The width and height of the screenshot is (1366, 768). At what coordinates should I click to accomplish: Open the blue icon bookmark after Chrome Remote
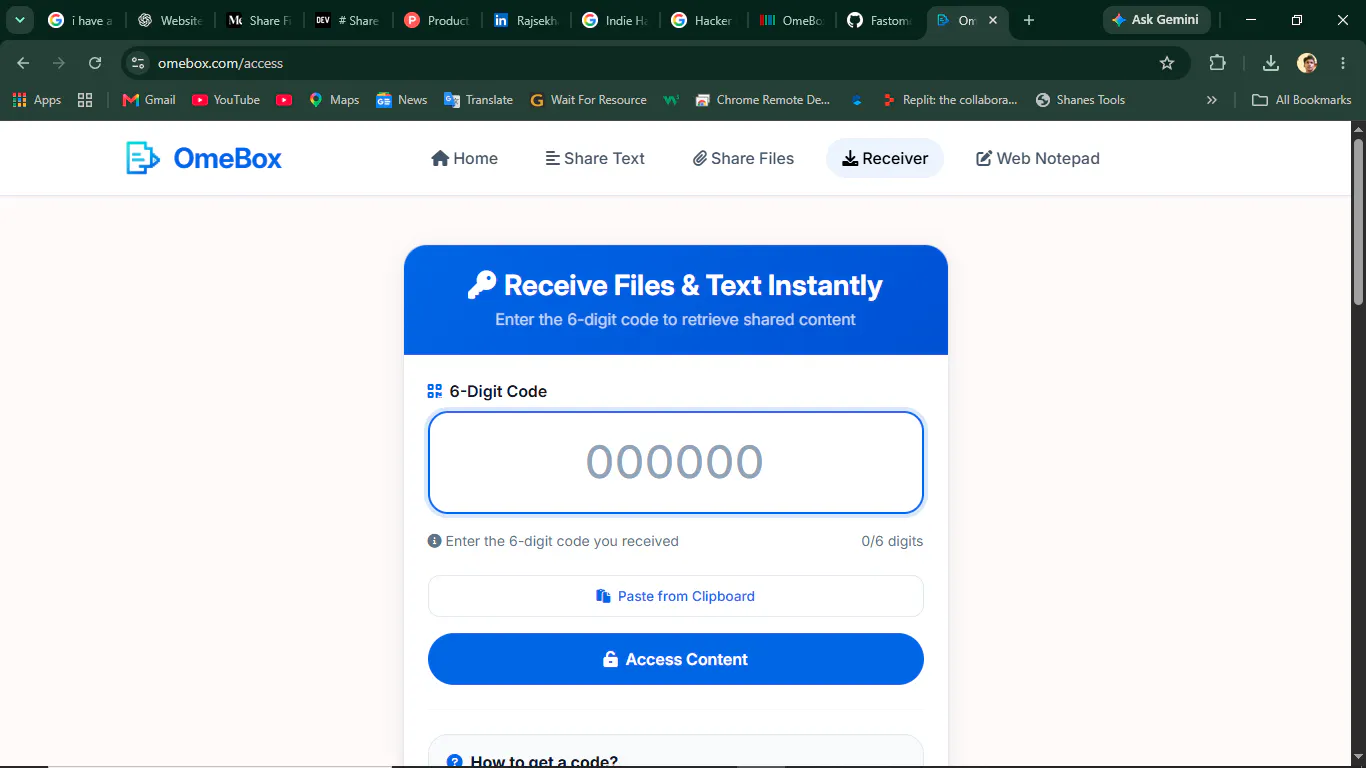pos(857,100)
